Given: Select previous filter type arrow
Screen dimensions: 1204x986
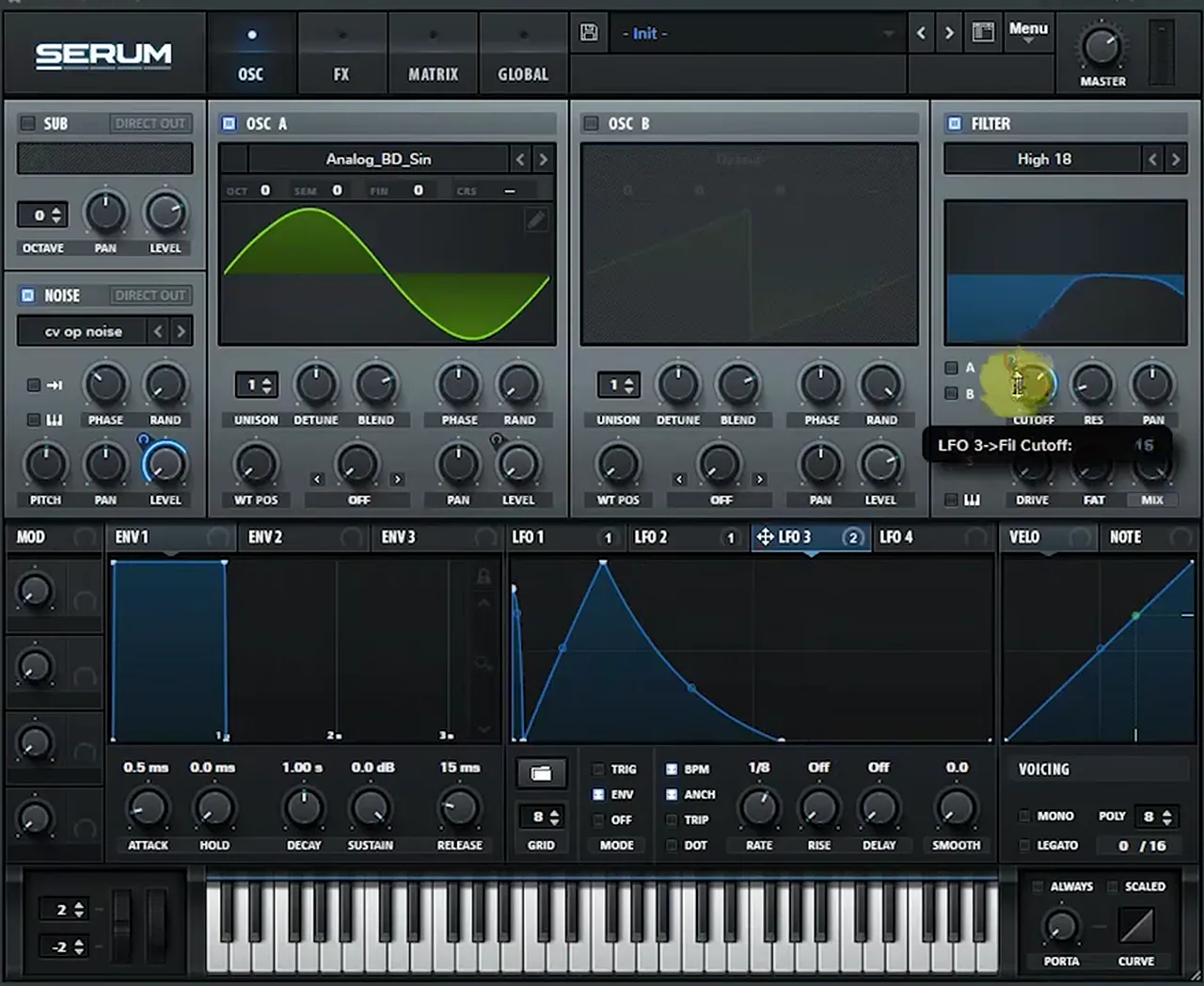Looking at the screenshot, I should pos(1153,159).
